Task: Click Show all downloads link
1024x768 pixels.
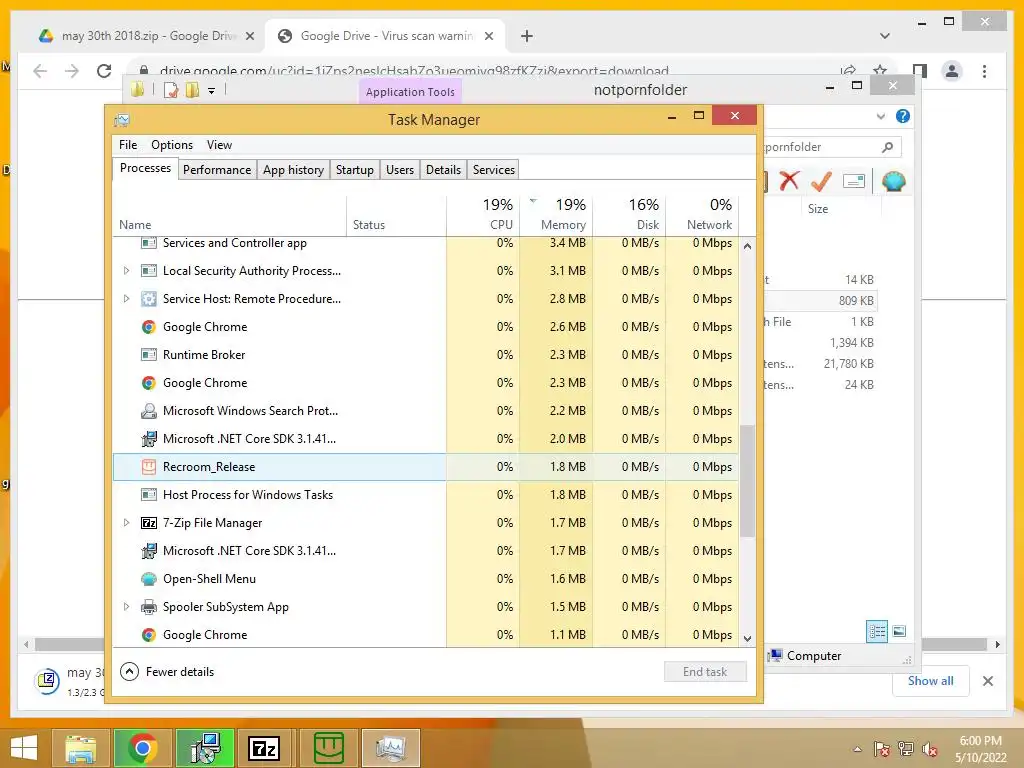Action: 930,680
